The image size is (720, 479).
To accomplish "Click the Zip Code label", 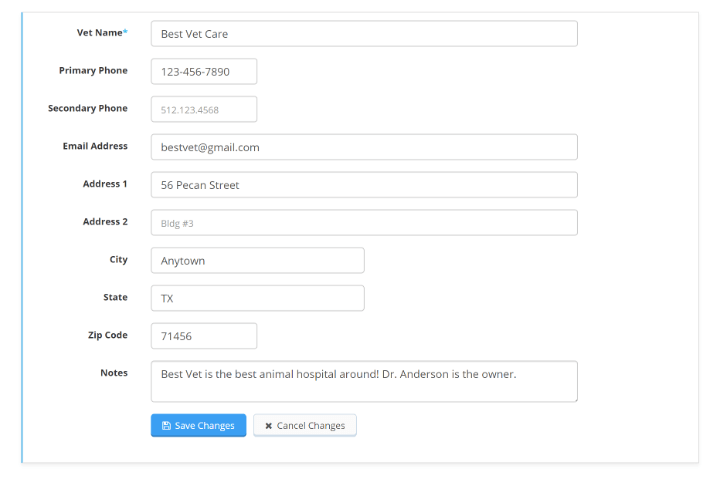I will pos(107,335).
